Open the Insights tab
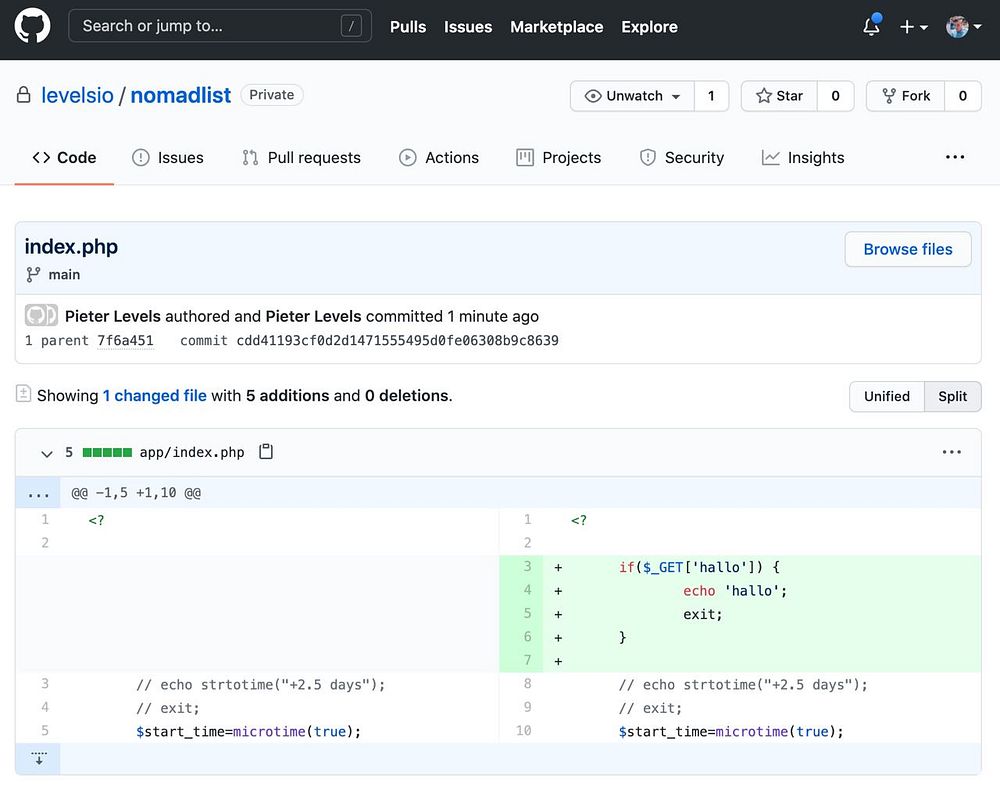The image size is (1000, 791). point(803,158)
